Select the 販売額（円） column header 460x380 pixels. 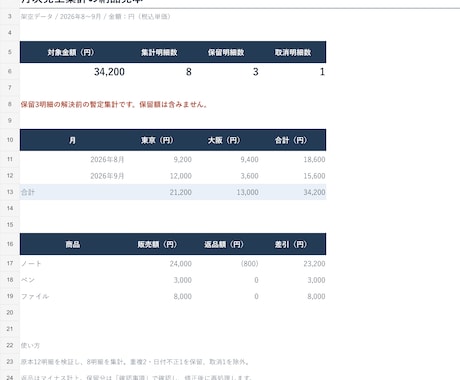tap(159, 244)
